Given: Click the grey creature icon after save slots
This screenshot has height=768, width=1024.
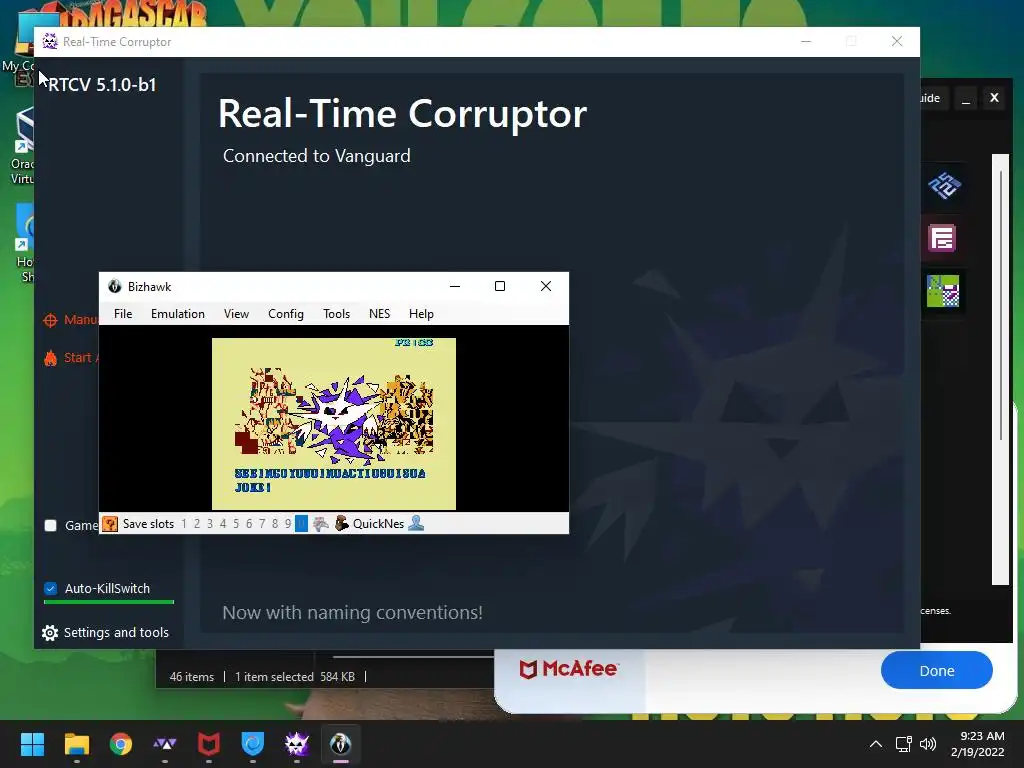Looking at the screenshot, I should (321, 524).
